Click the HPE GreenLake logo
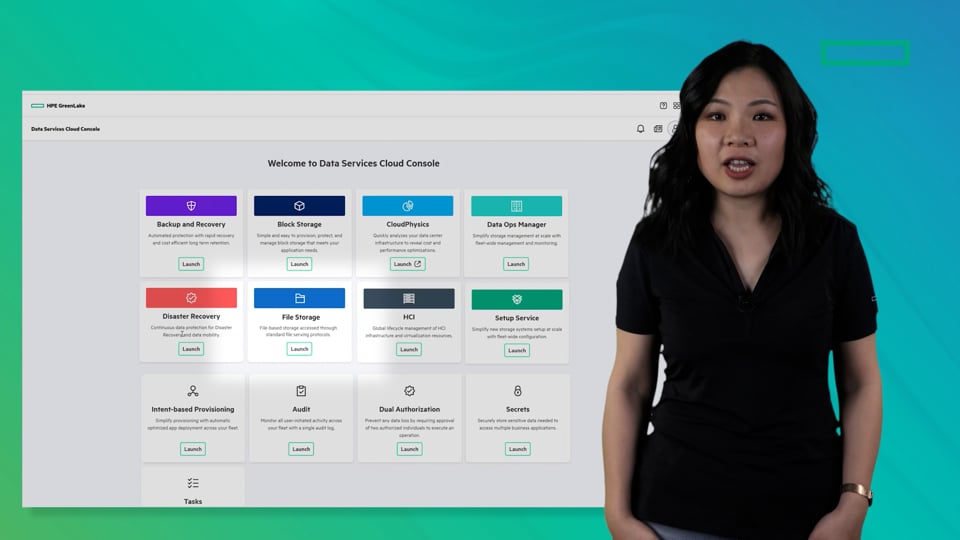The height and width of the screenshot is (540, 960). click(58, 105)
